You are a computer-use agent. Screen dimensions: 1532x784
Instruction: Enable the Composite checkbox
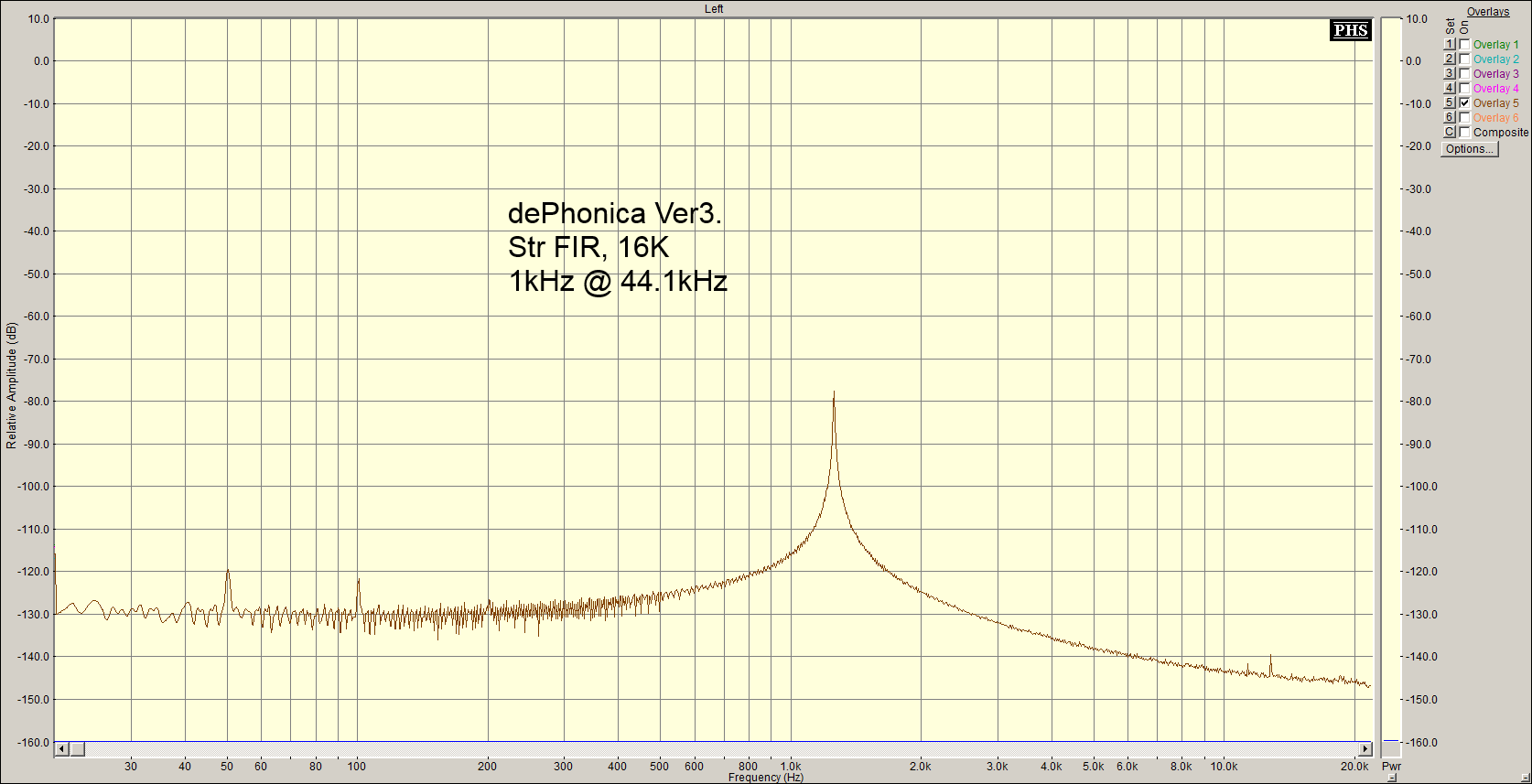[x=1464, y=133]
